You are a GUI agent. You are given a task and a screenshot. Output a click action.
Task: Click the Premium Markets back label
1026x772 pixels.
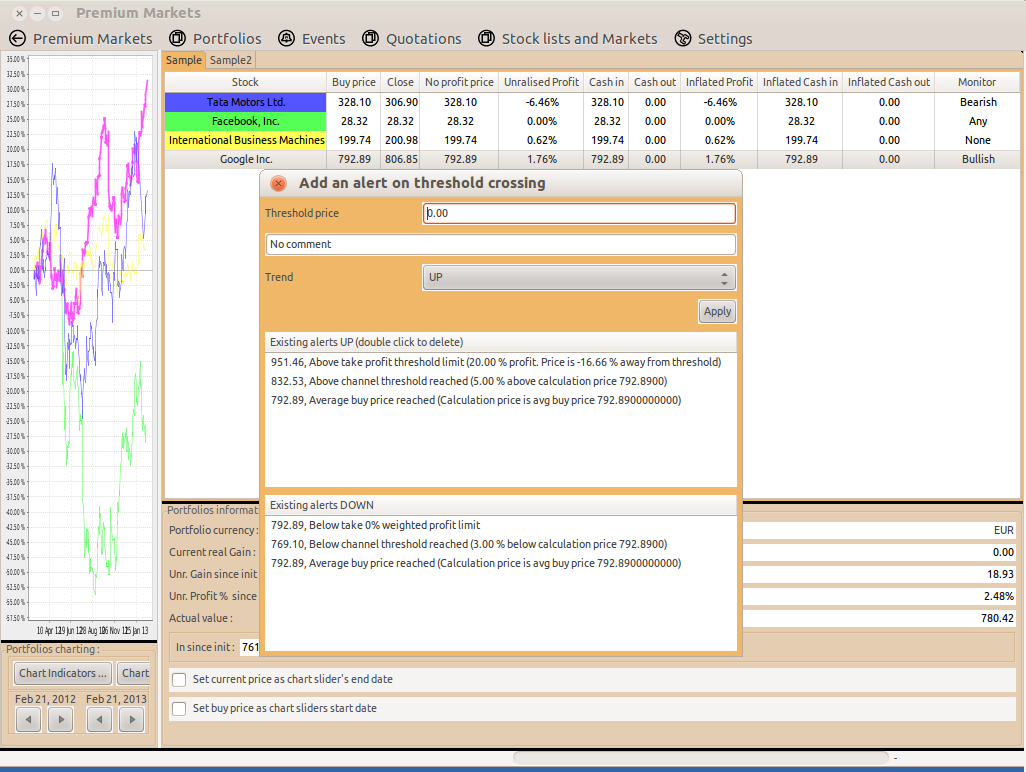92,39
